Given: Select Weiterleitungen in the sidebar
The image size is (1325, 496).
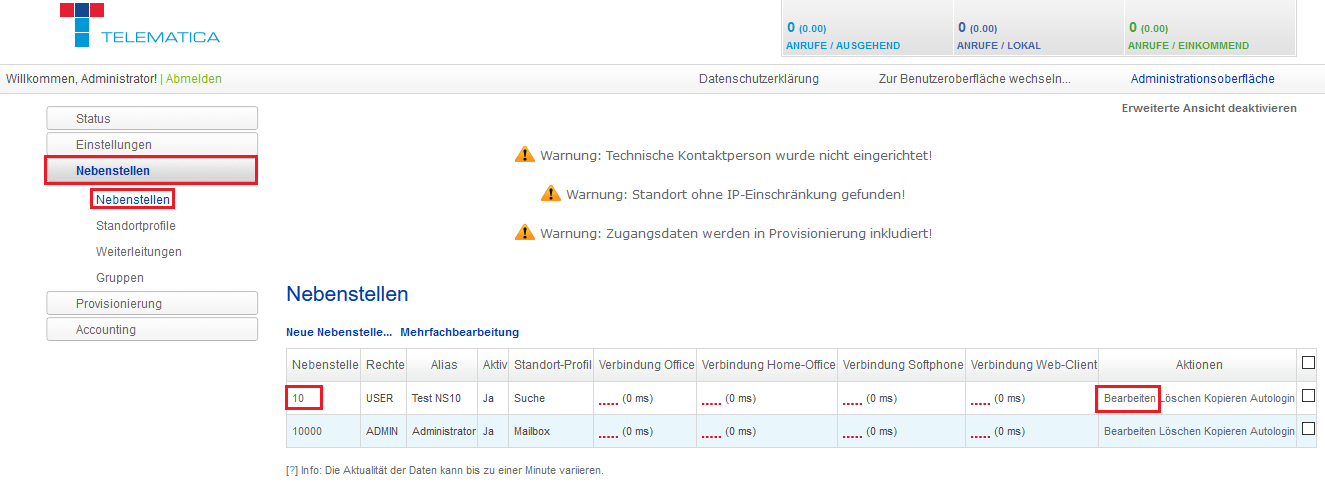Looking at the screenshot, I should click(139, 252).
